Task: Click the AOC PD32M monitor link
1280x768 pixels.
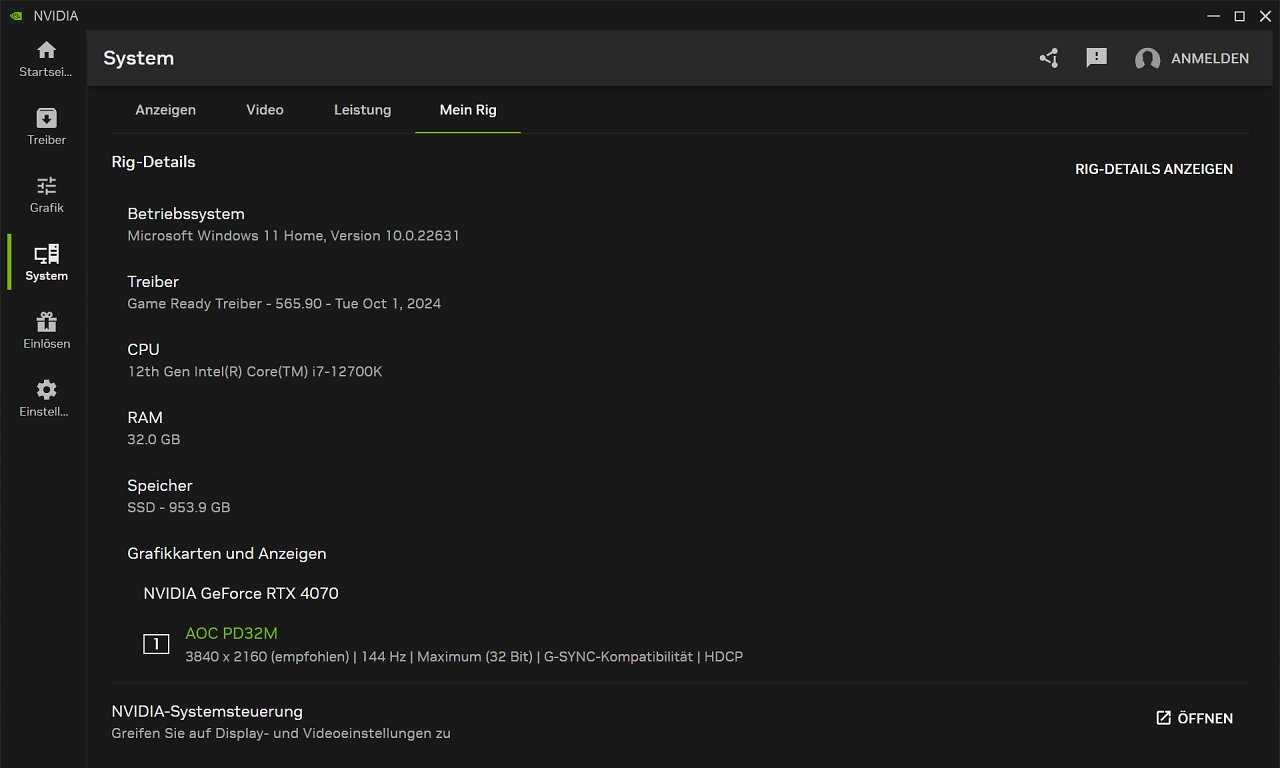Action: pyautogui.click(x=231, y=633)
